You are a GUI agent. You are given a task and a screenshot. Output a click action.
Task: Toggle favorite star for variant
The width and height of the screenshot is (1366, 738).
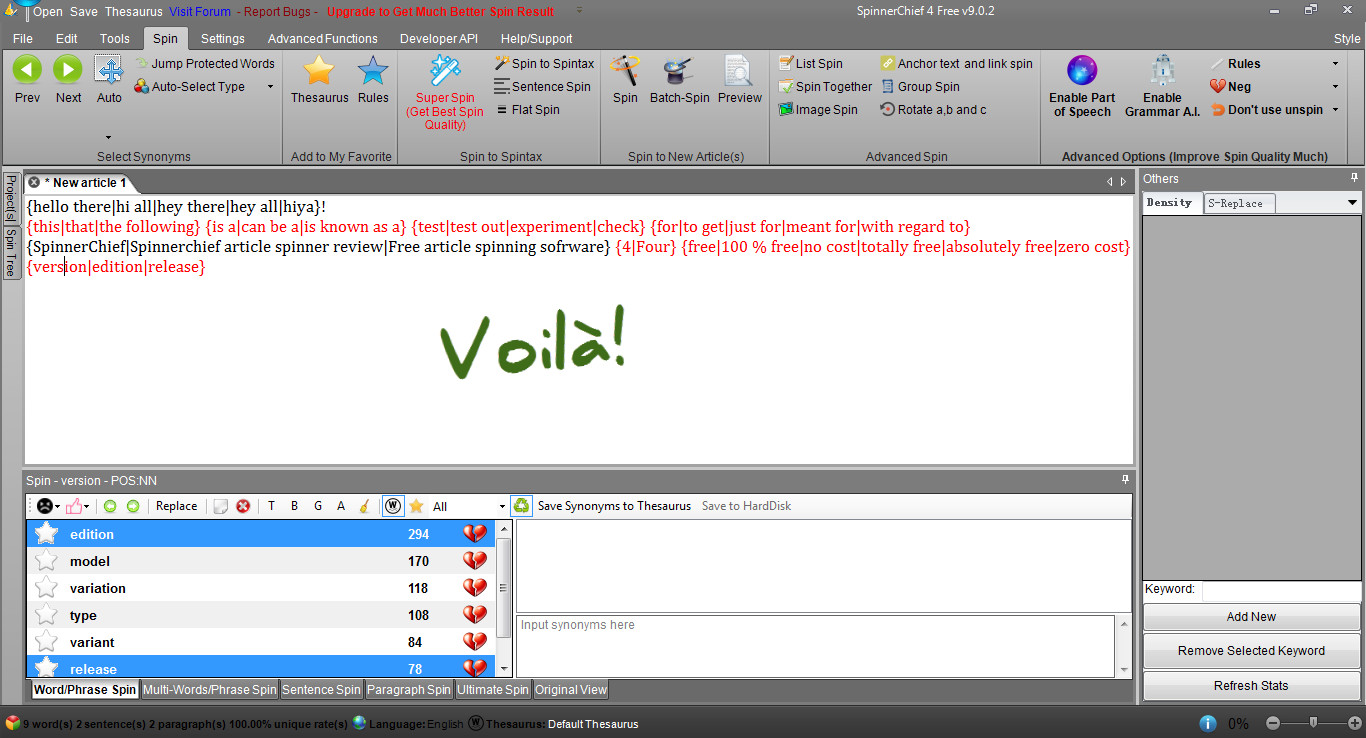click(x=46, y=642)
